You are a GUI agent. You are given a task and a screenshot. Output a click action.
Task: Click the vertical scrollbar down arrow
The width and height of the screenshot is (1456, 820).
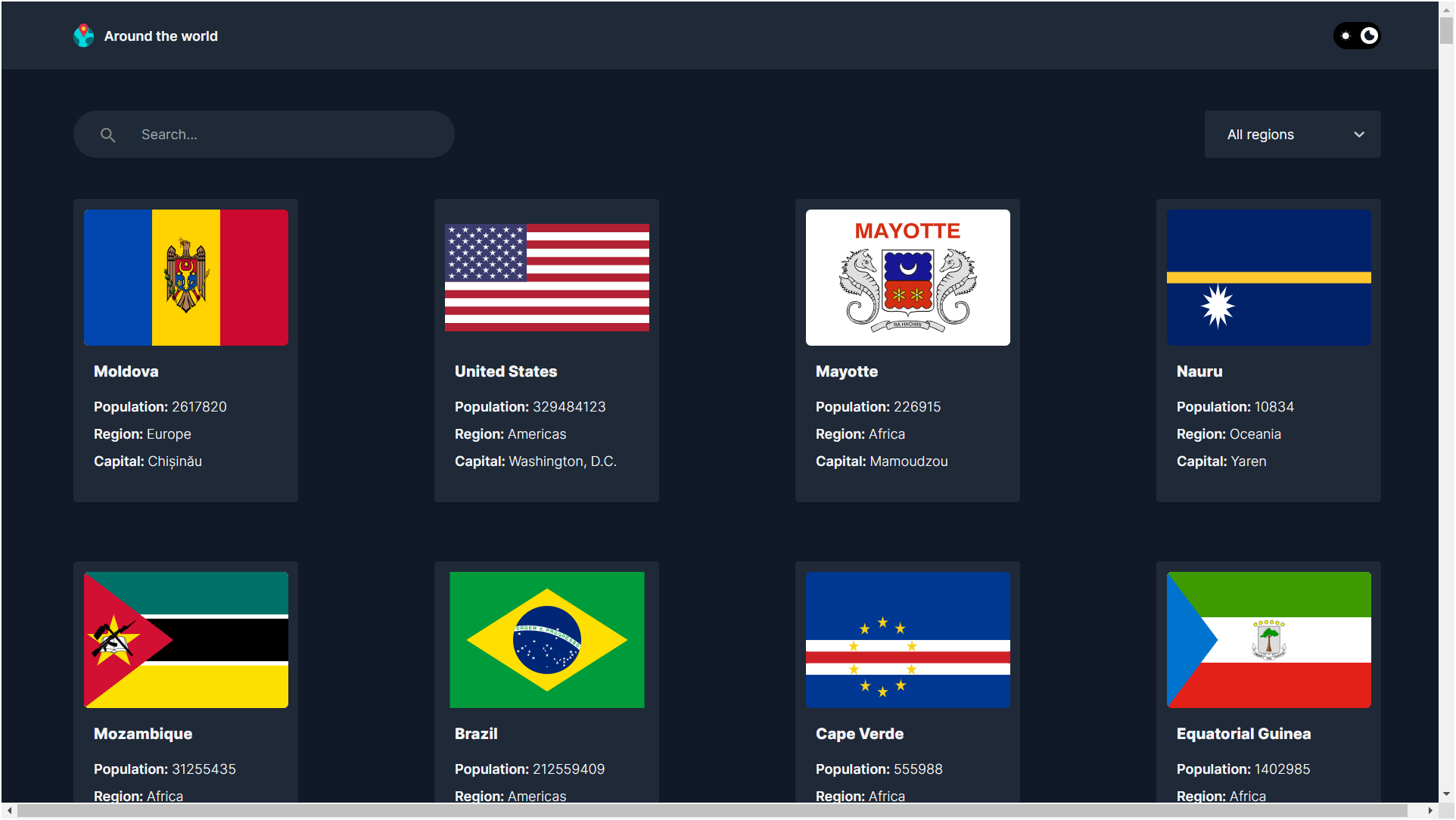pyautogui.click(x=1446, y=794)
